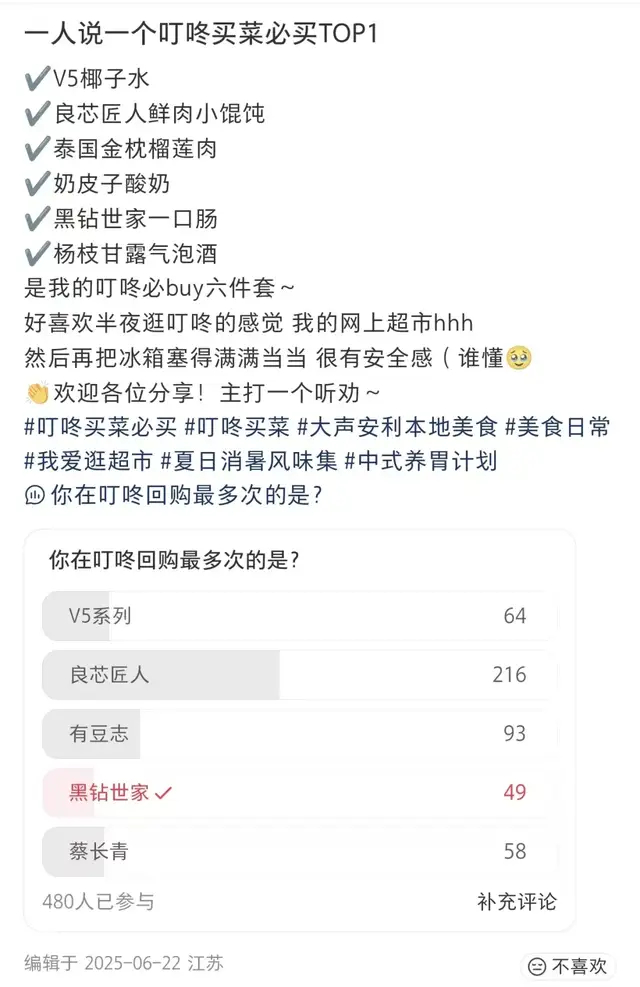Image resolution: width=640 pixels, height=987 pixels.
Task: Select the V5系列 poll option
Action: (x=298, y=616)
